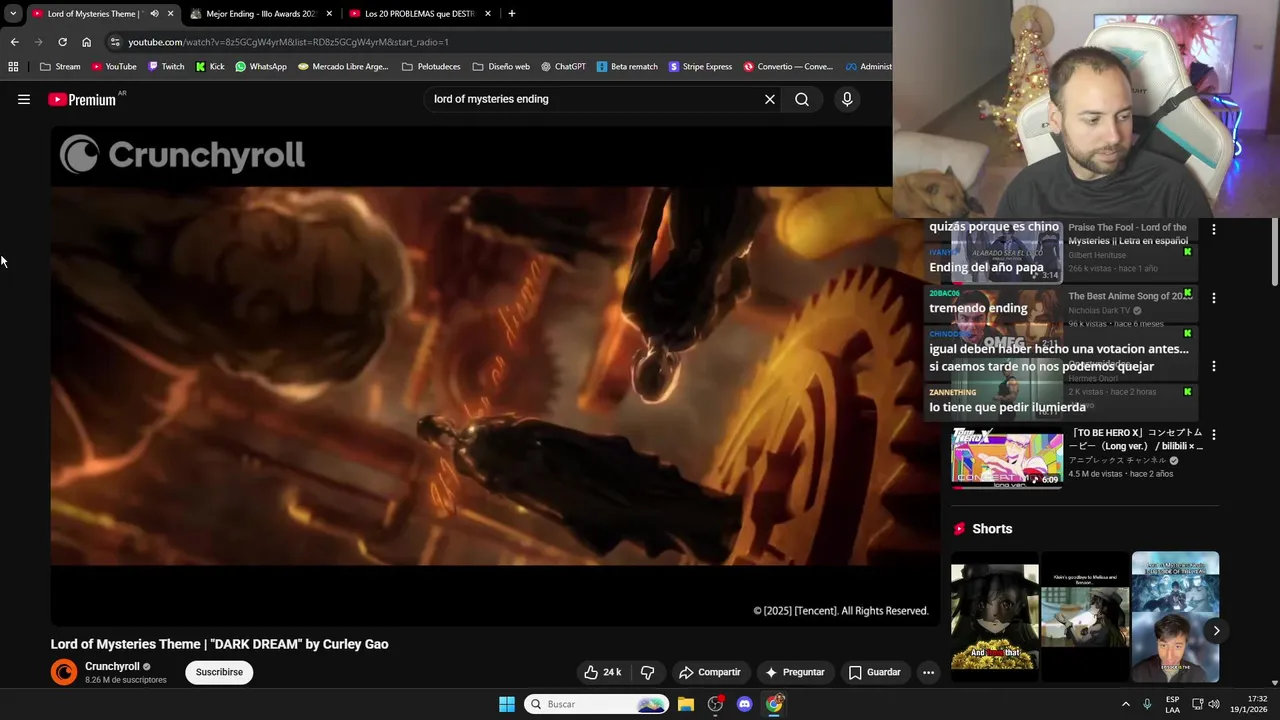Viewport: 1280px width, 720px height.
Task: Save the video with Guardar button
Action: click(874, 672)
